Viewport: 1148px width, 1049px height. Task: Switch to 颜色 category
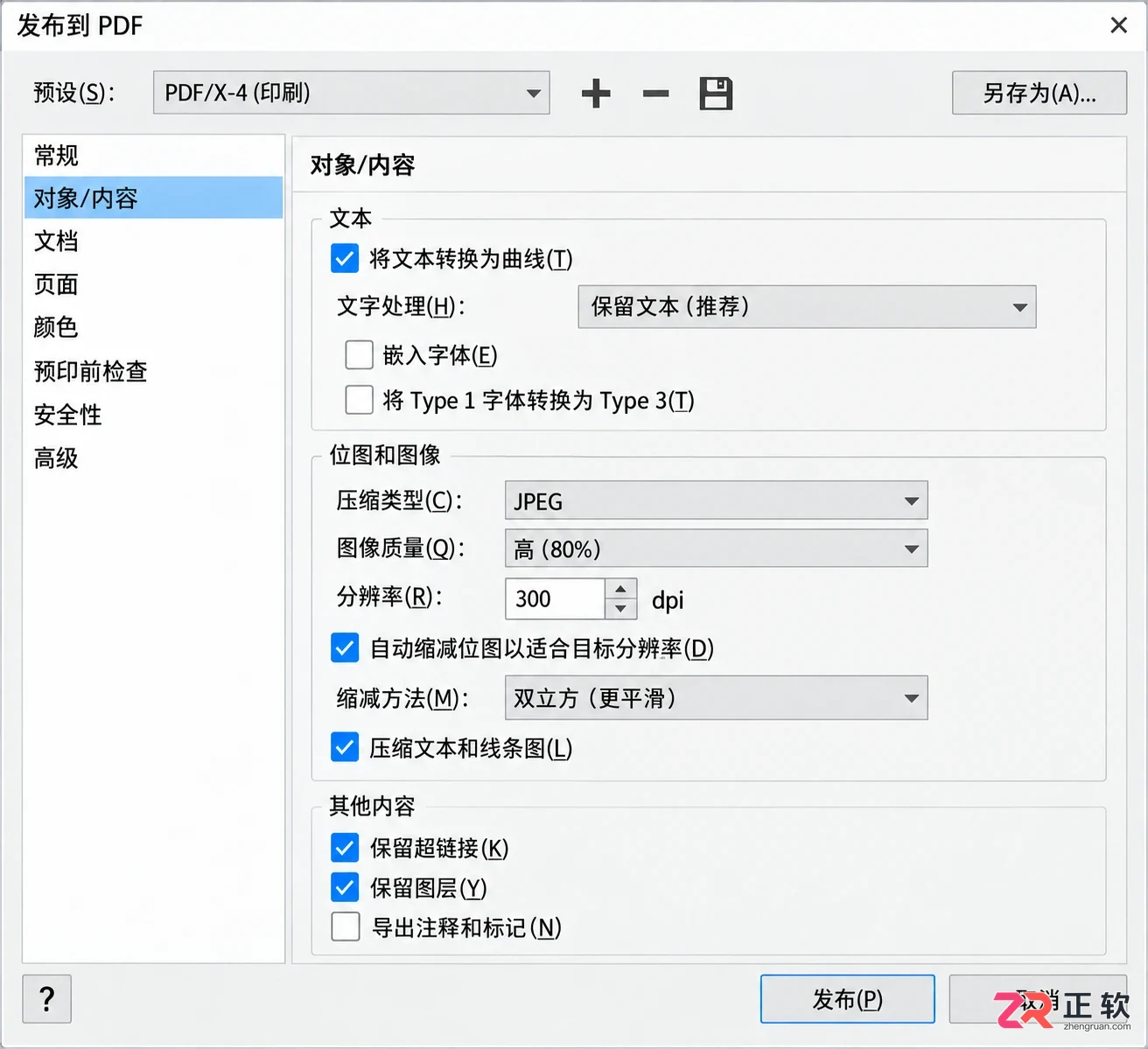(x=153, y=327)
